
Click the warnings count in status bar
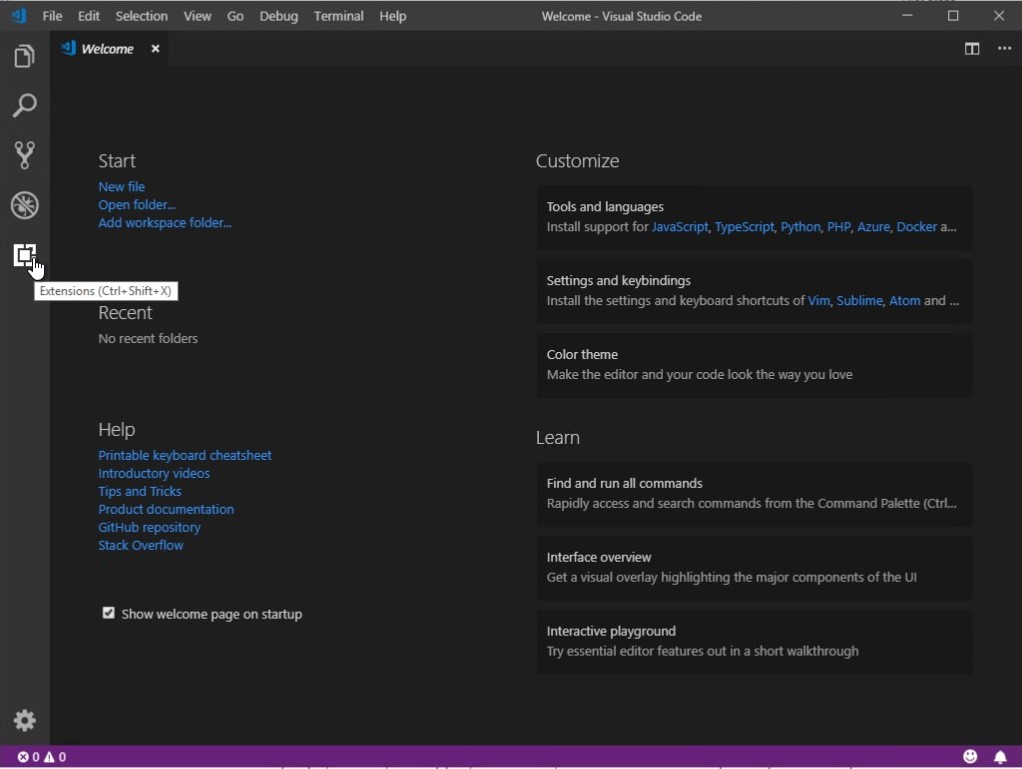(55, 757)
